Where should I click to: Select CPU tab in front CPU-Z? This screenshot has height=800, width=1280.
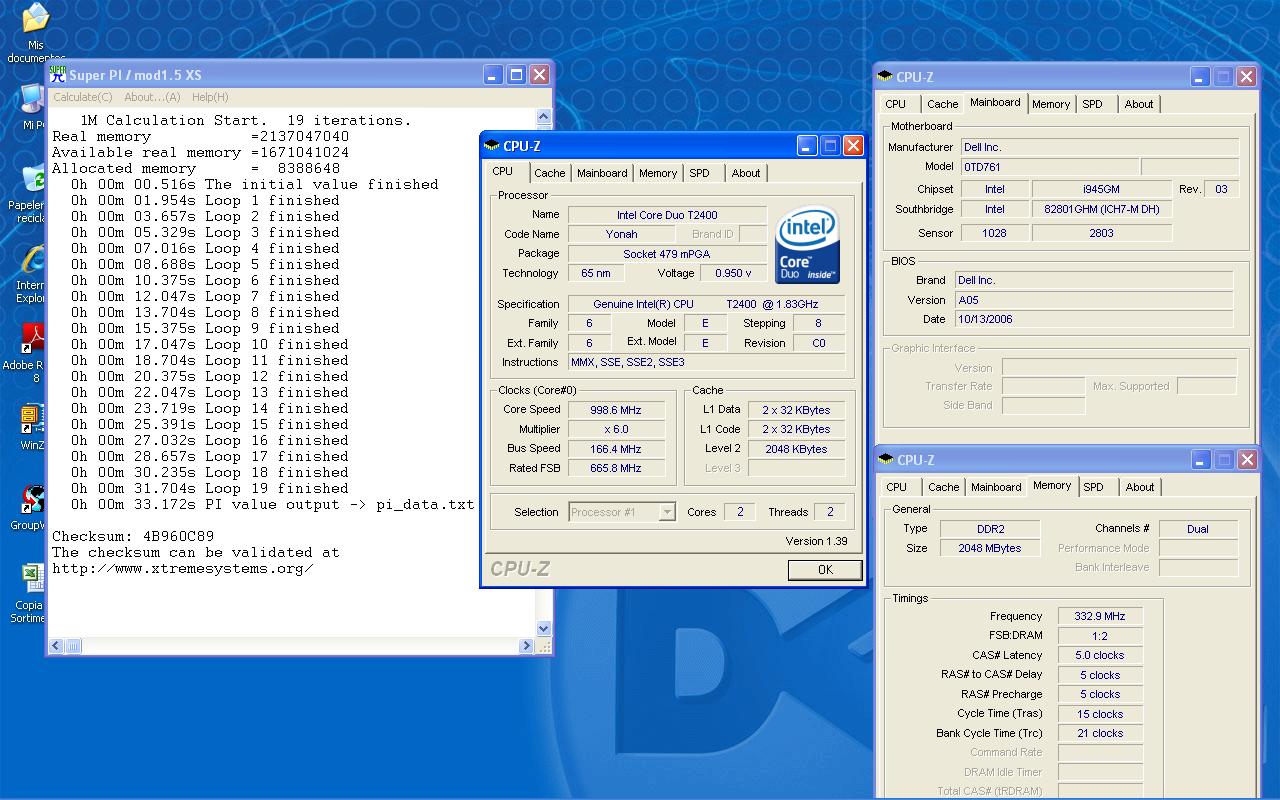503,171
